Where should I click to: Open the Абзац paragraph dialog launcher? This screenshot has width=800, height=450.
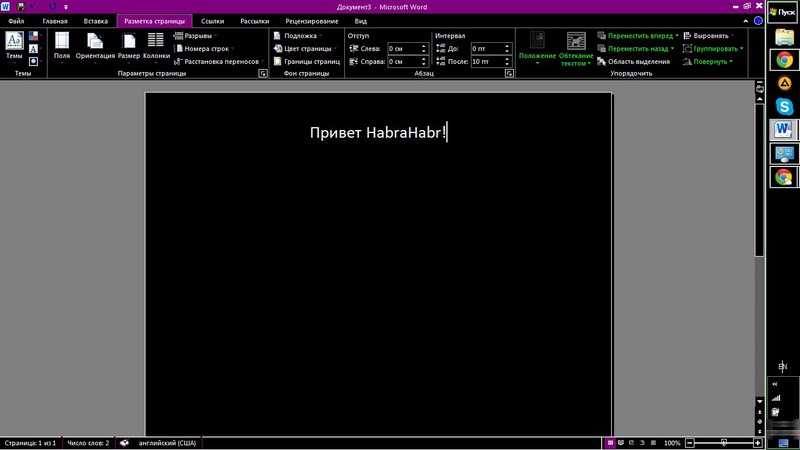click(509, 73)
